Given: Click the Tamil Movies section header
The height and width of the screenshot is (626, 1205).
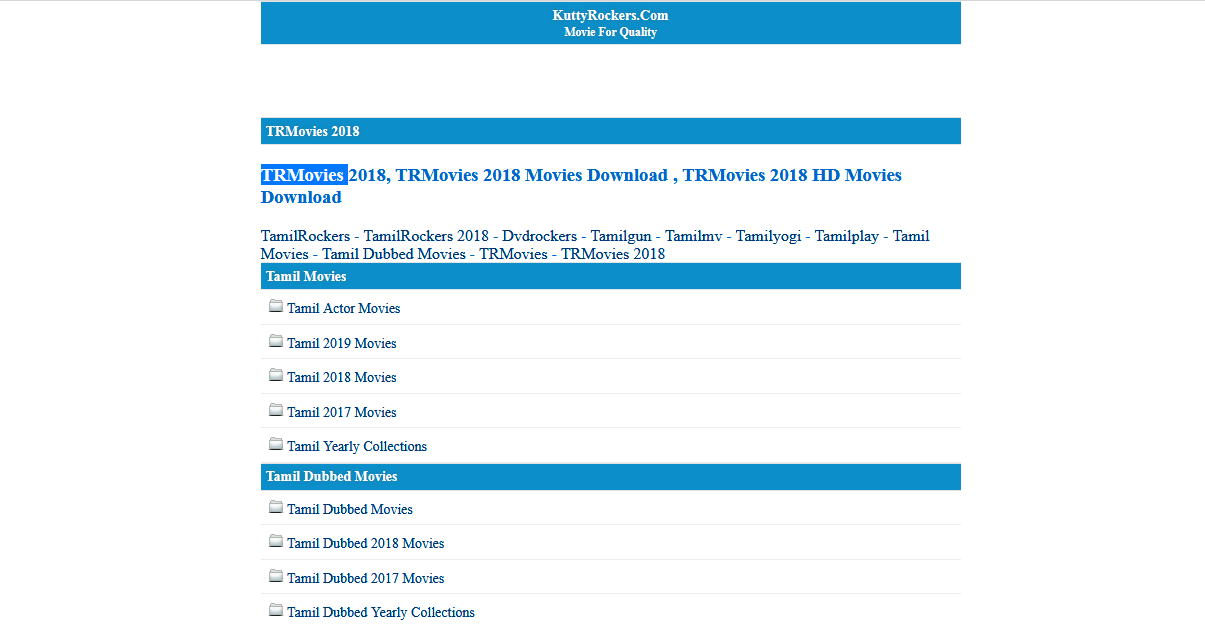Looking at the screenshot, I should [x=611, y=276].
